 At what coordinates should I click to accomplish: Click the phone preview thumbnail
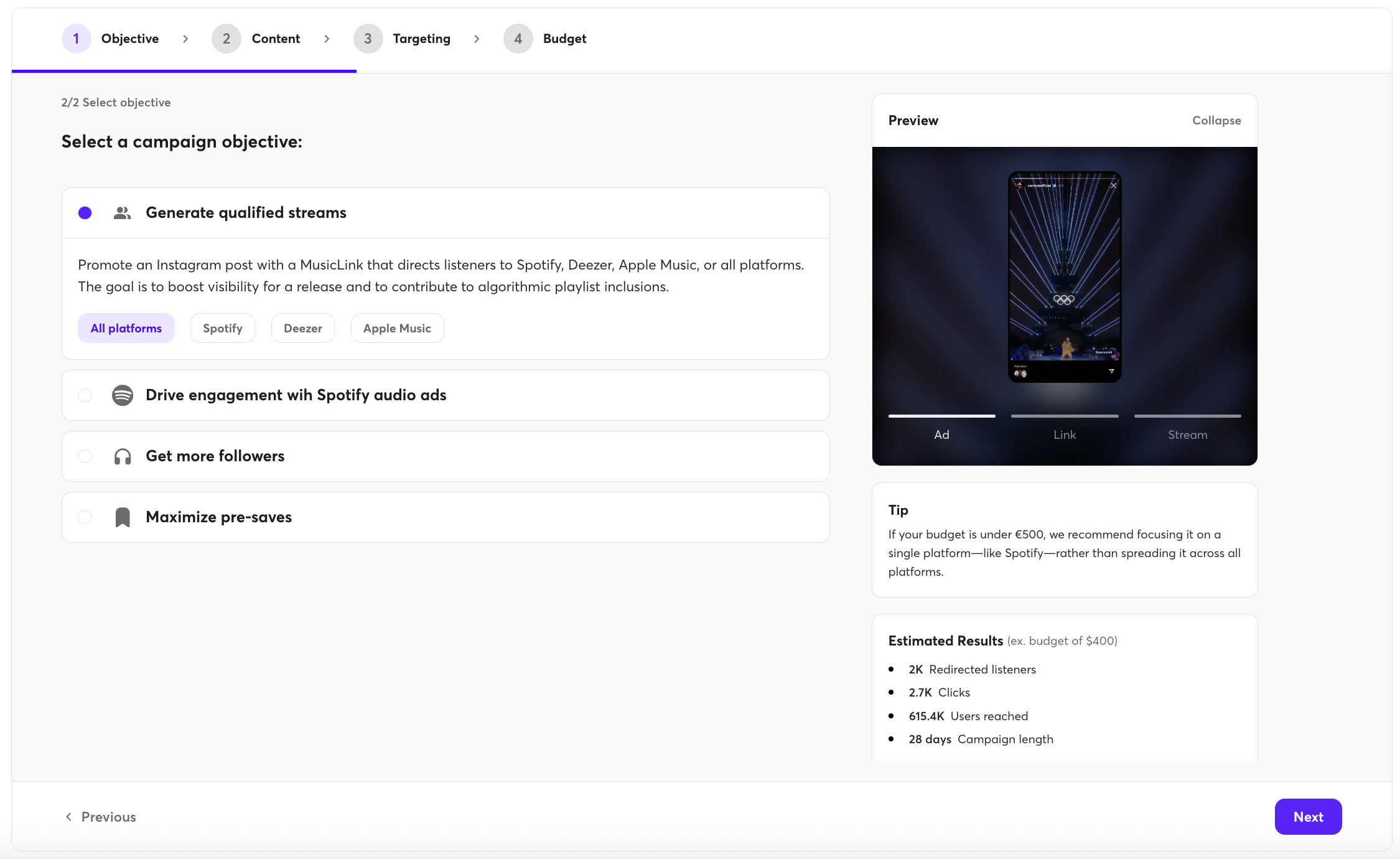1065,277
